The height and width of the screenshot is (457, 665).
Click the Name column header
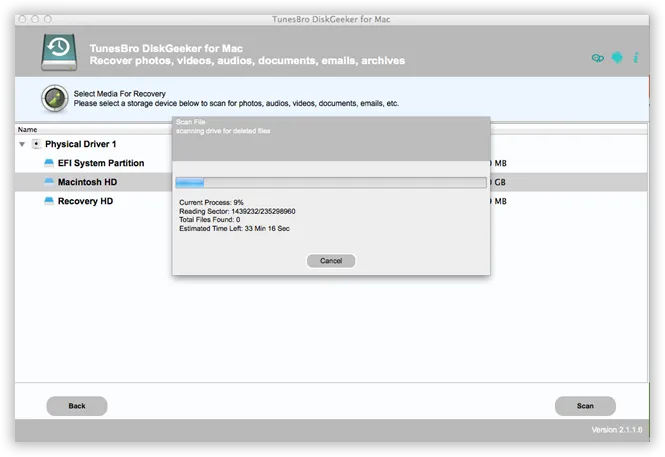[x=28, y=129]
